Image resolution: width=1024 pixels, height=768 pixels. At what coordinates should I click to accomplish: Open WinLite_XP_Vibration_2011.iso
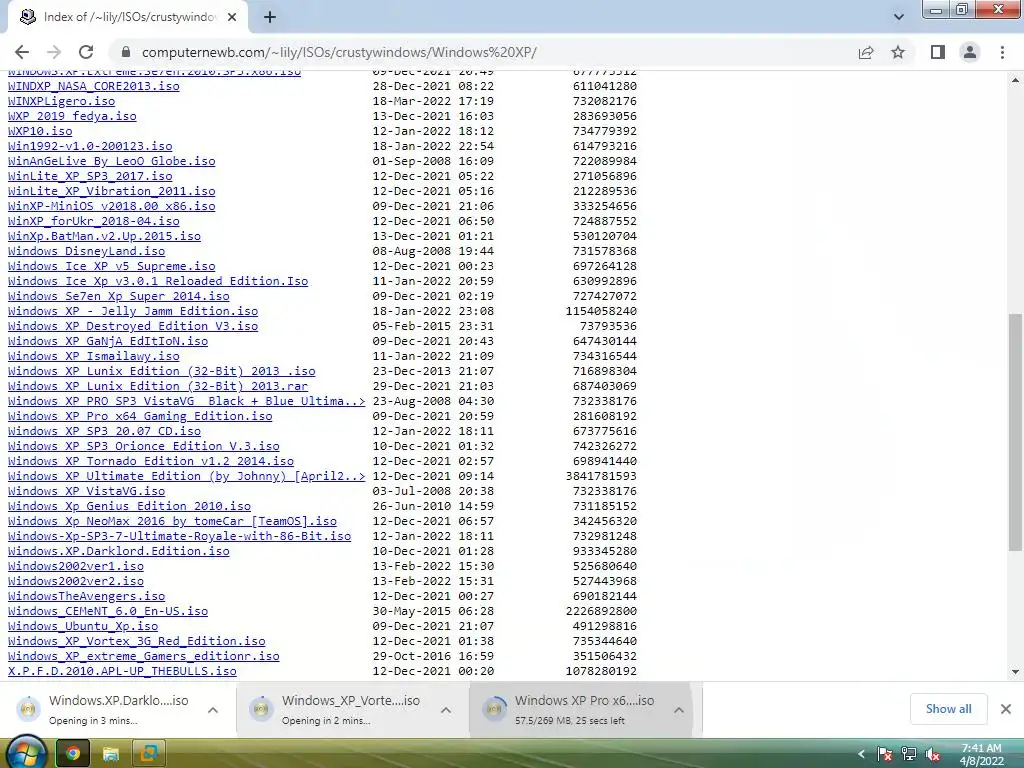(x=112, y=191)
